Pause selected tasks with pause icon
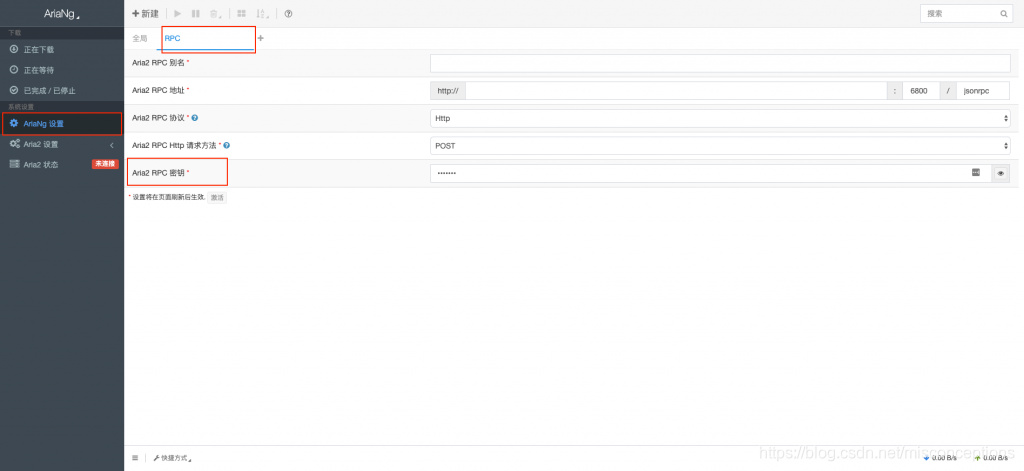Image resolution: width=1024 pixels, height=471 pixels. coord(195,14)
